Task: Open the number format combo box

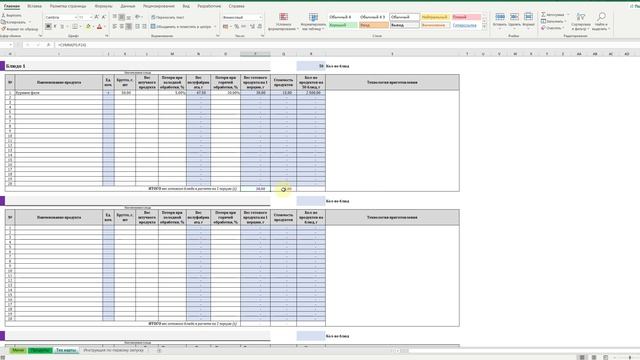Action: pos(242,17)
